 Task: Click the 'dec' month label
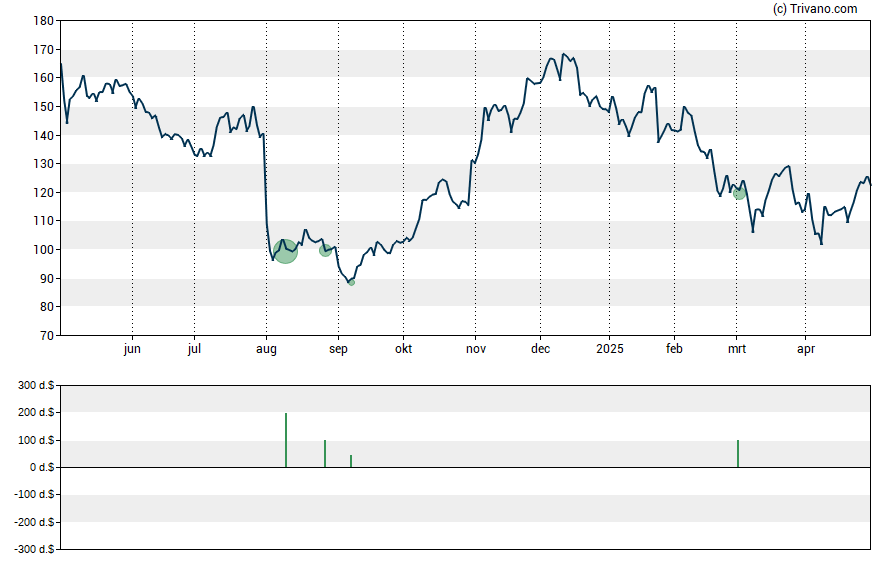[x=540, y=349]
